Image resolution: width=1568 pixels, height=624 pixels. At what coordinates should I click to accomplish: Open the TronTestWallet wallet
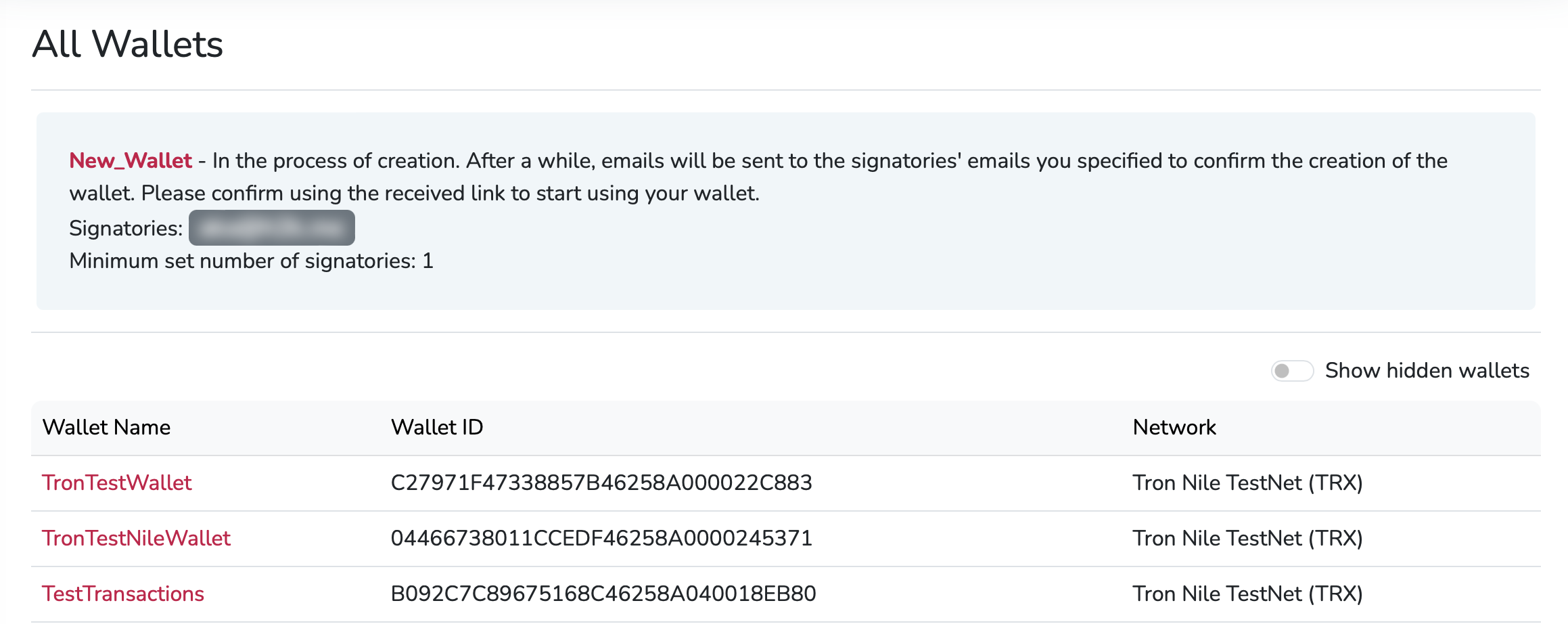click(x=117, y=483)
